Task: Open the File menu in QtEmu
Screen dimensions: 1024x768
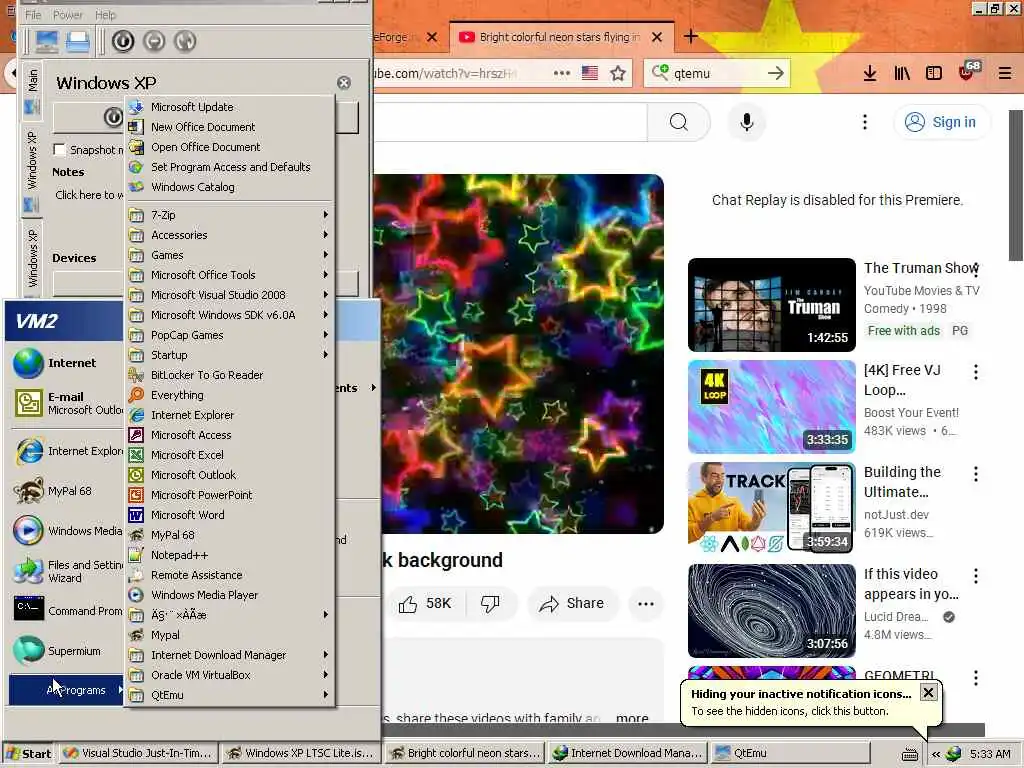Action: tap(33, 14)
